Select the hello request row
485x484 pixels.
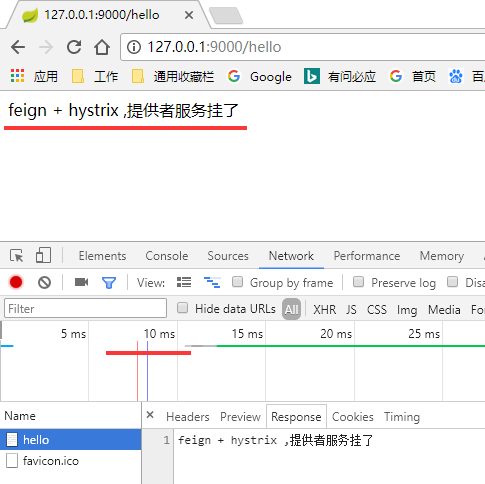point(71,440)
